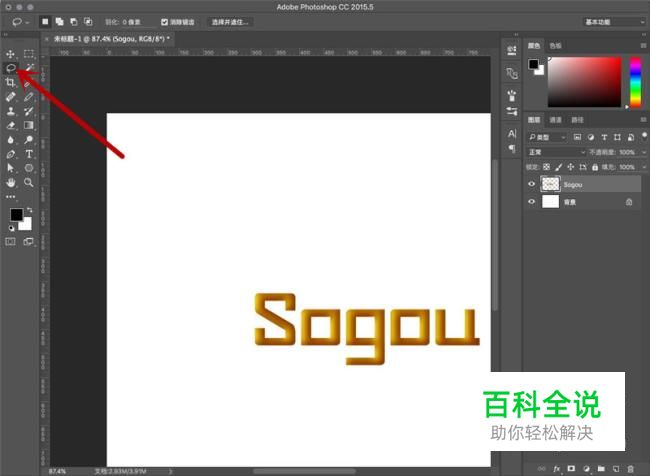
Task: Open the Layers panel flyout menu
Action: (643, 120)
